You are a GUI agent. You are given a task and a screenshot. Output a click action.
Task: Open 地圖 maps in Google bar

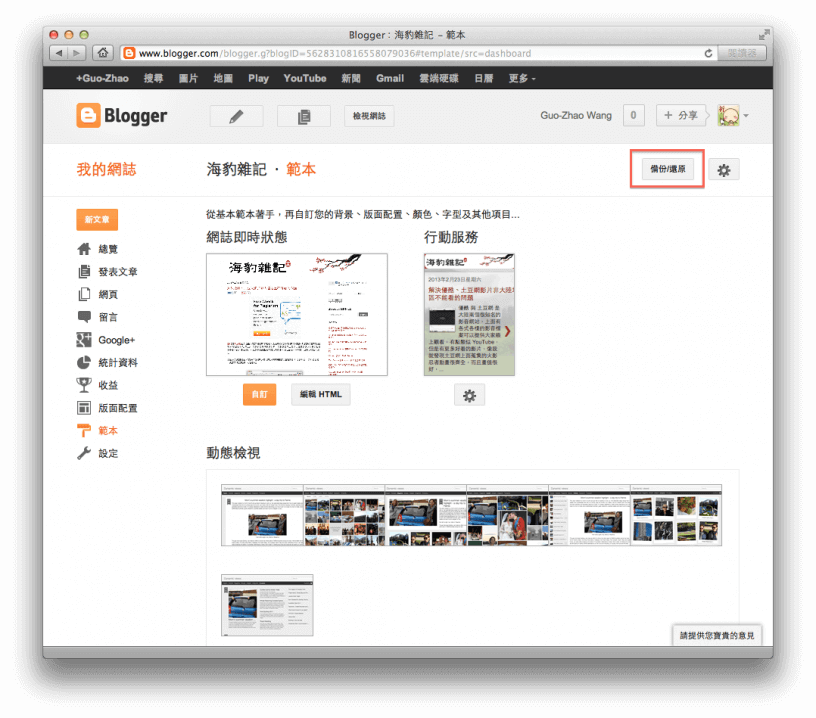tap(223, 78)
